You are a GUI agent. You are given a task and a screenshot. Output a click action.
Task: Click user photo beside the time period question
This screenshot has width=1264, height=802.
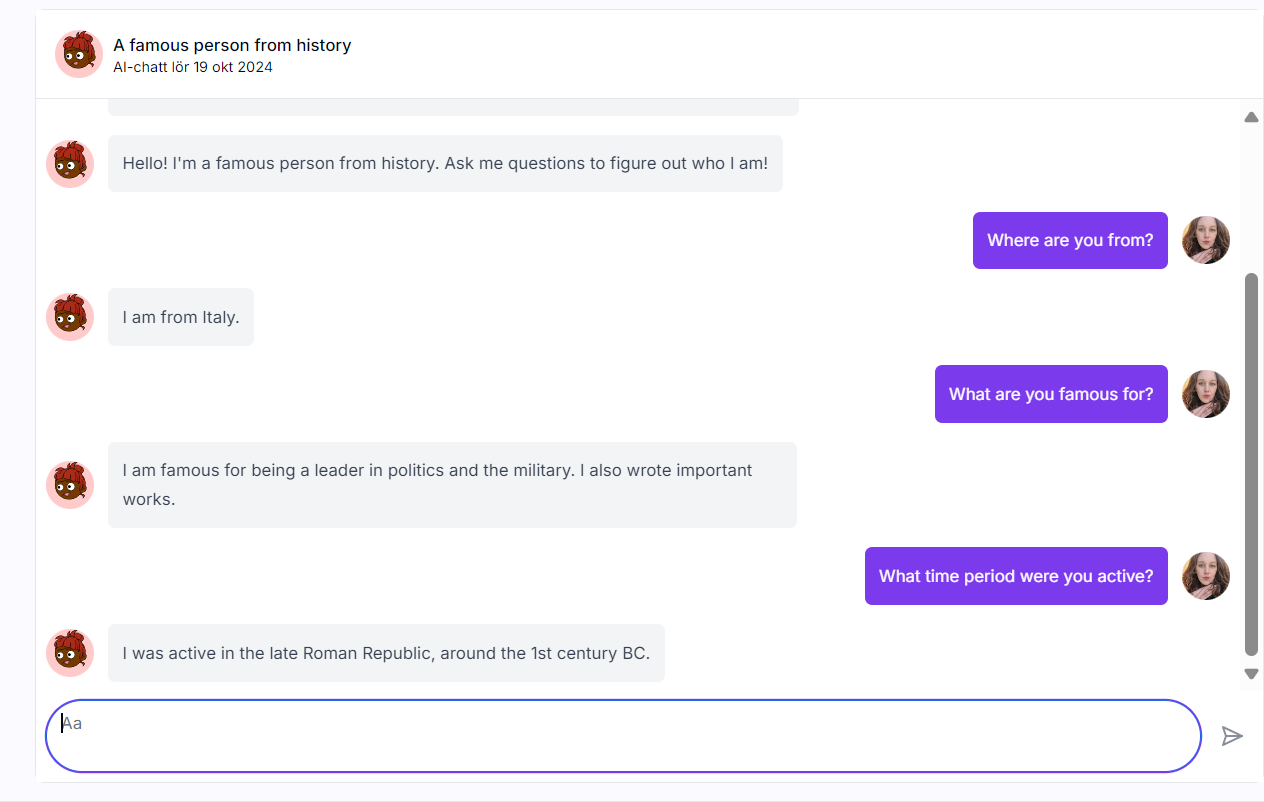point(1205,576)
